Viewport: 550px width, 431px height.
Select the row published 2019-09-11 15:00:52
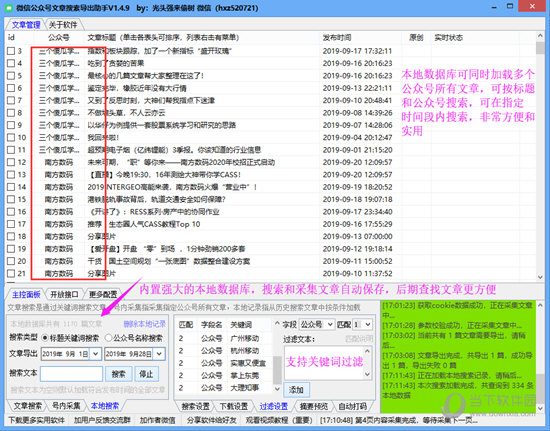[271, 261]
